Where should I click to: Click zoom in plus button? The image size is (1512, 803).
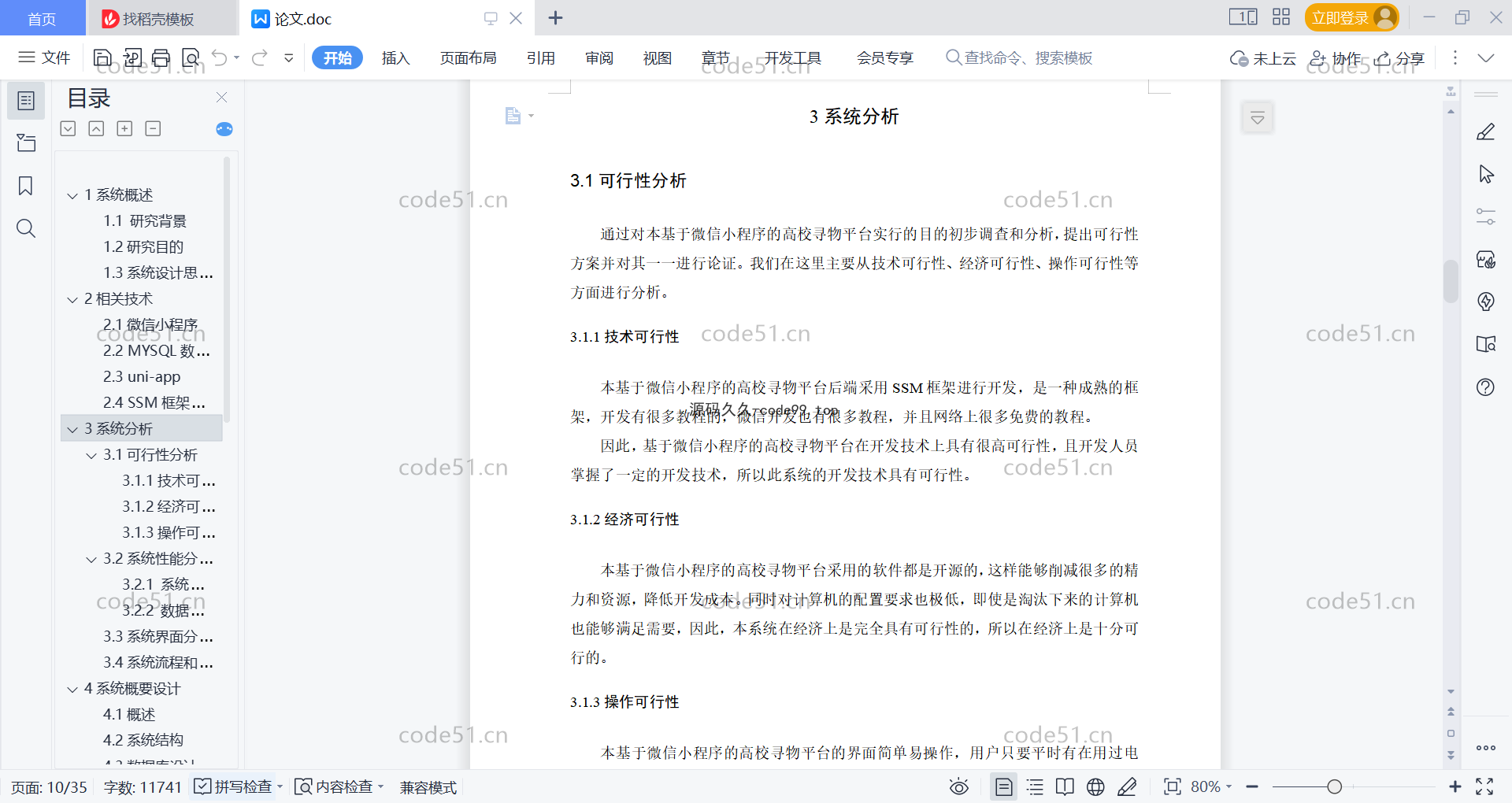(1455, 786)
